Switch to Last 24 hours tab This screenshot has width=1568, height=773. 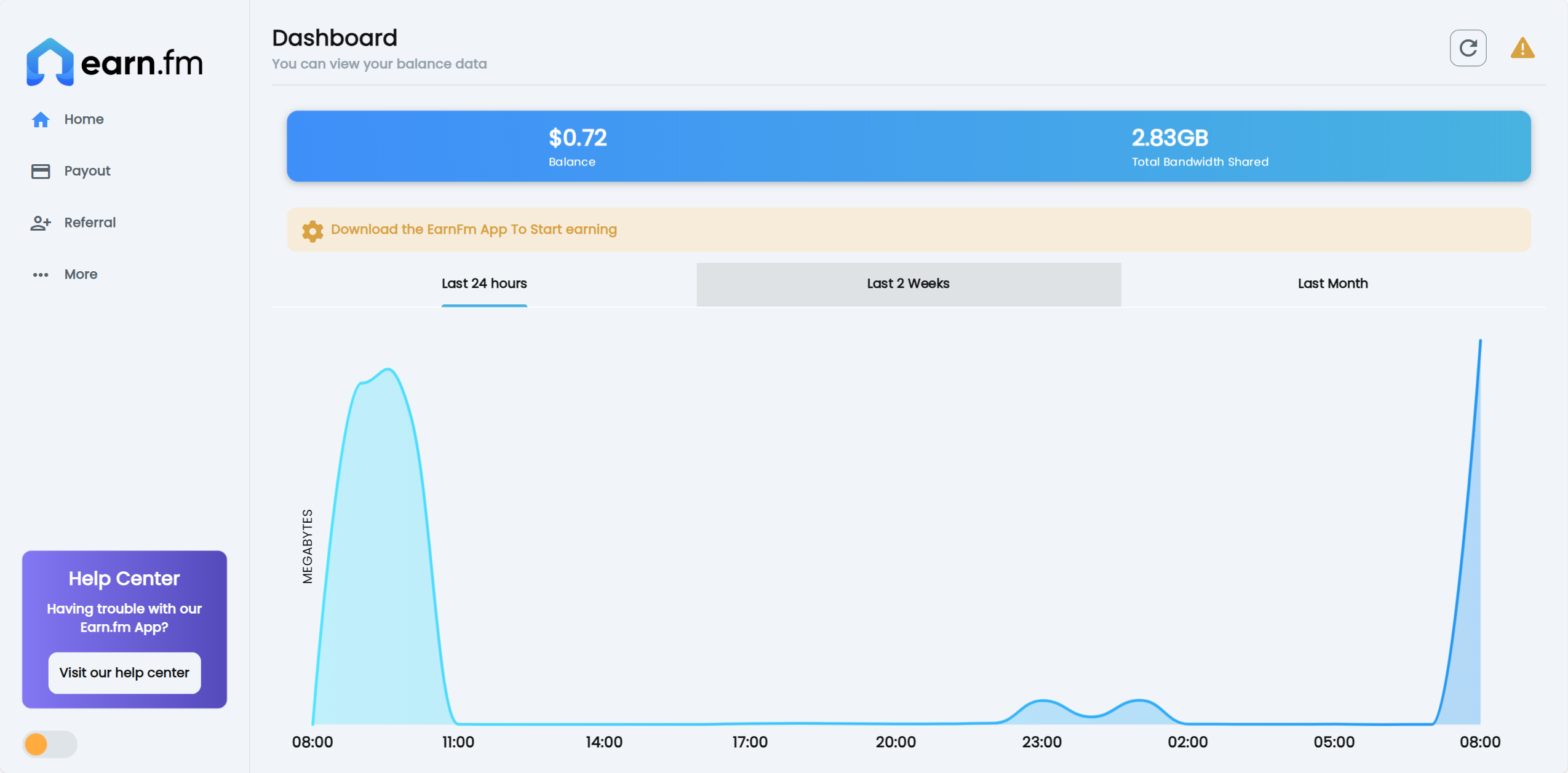coord(484,283)
